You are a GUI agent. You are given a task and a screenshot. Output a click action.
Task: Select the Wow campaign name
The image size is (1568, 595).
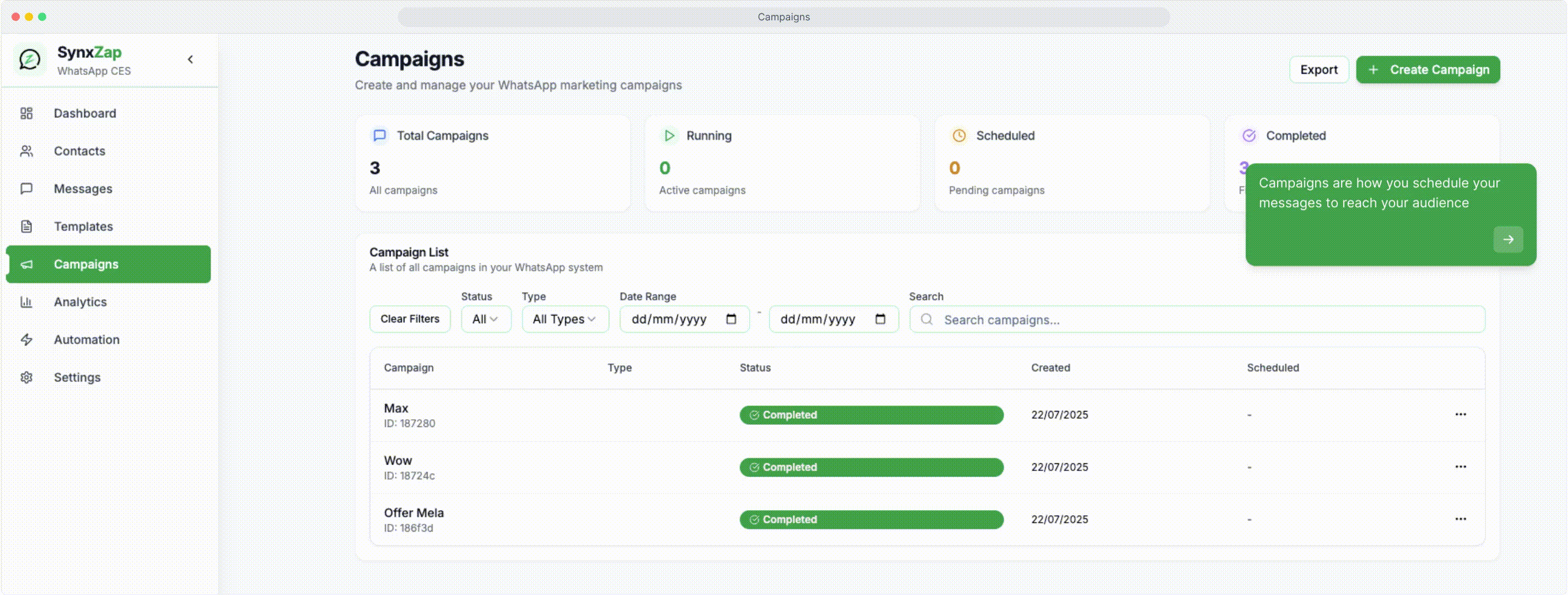tap(397, 461)
